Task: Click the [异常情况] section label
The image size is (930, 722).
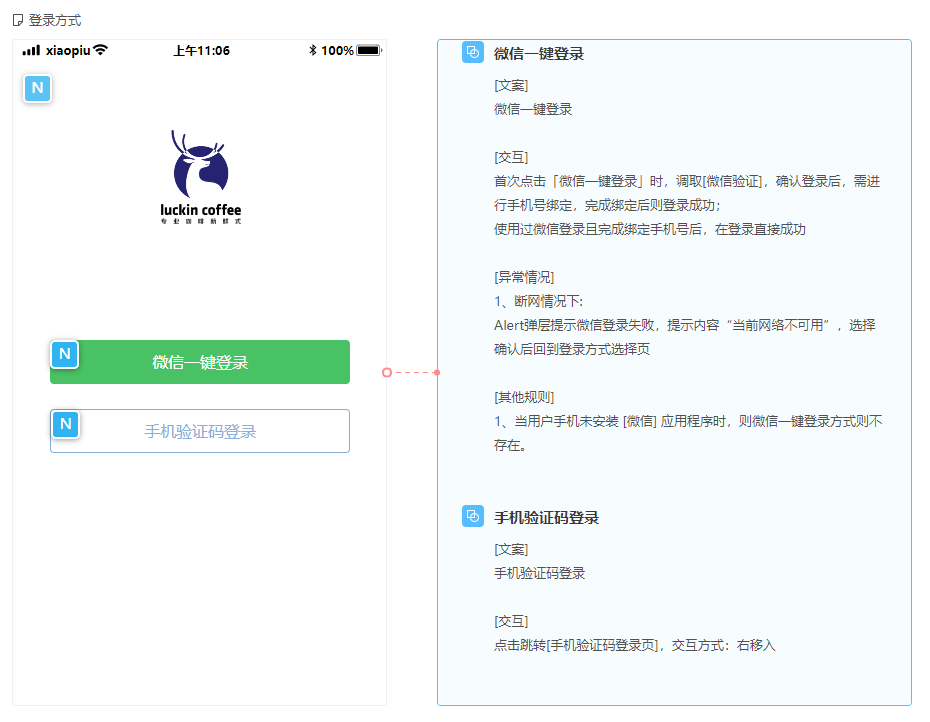Action: pos(524,277)
